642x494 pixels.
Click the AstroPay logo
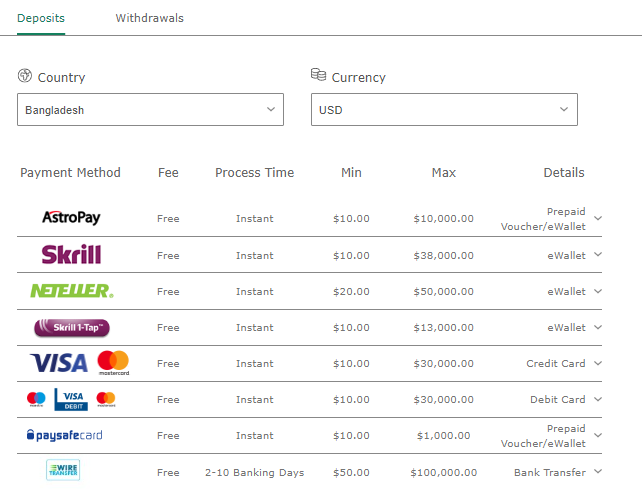pyautogui.click(x=71, y=217)
